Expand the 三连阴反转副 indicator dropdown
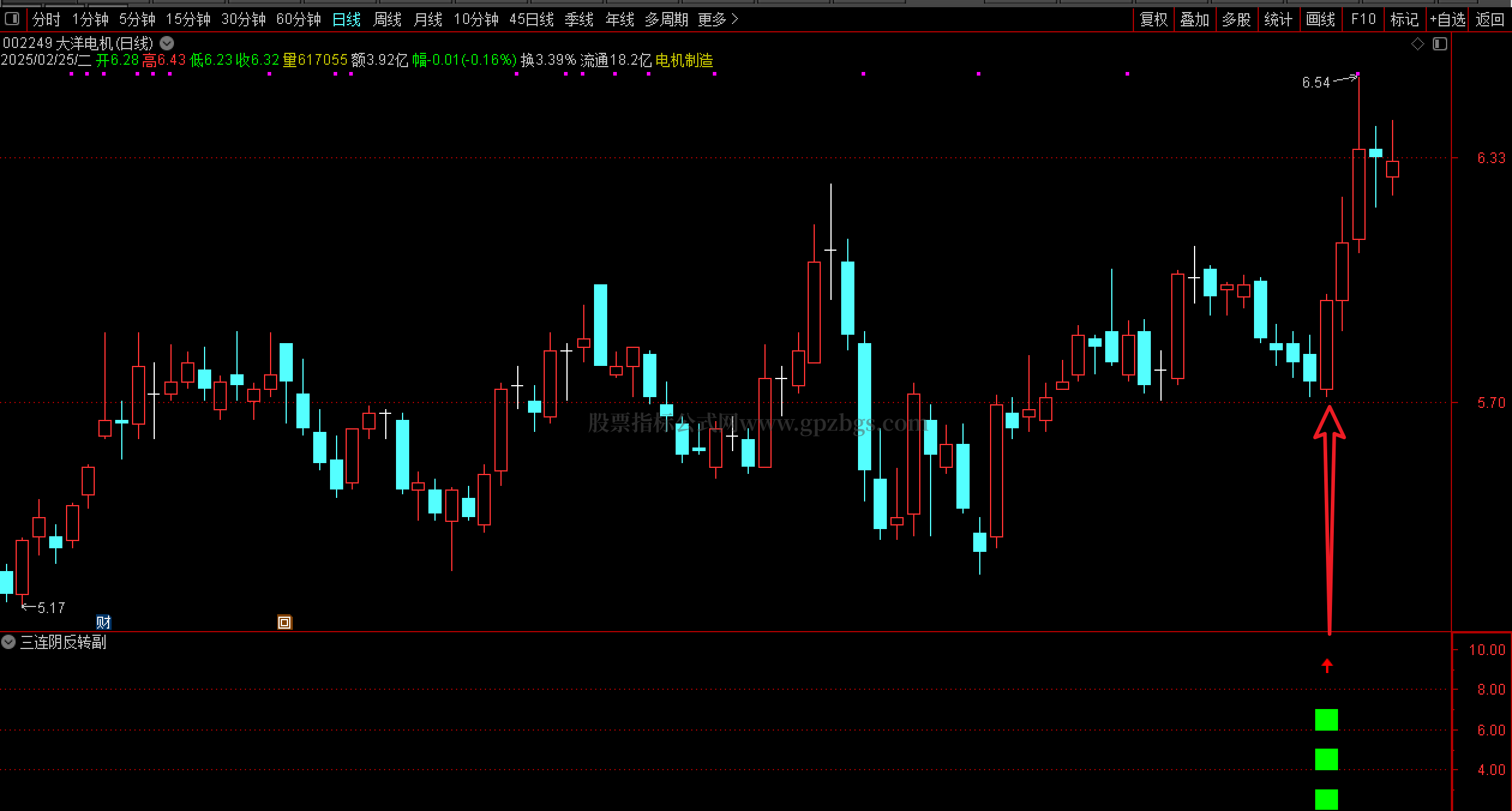The height and width of the screenshot is (811, 1512). tap(8, 642)
